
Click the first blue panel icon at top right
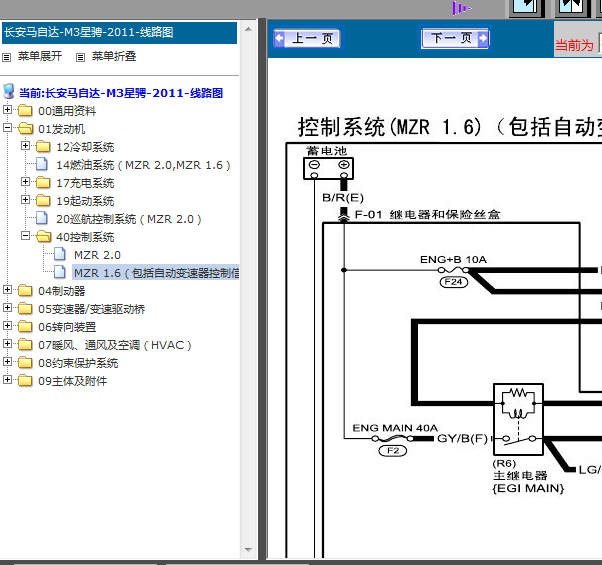527,8
